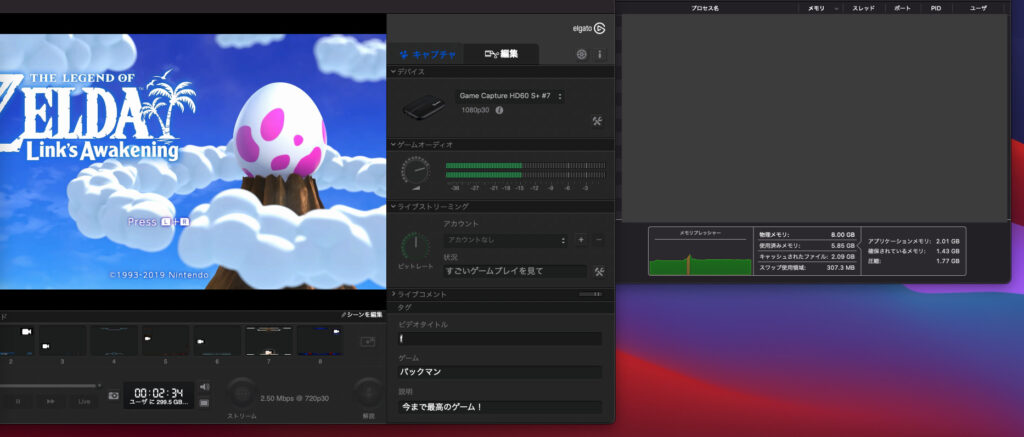This screenshot has width=1024, height=437.
Task: Take a screenshot with the camera icon
Action: tap(114, 395)
